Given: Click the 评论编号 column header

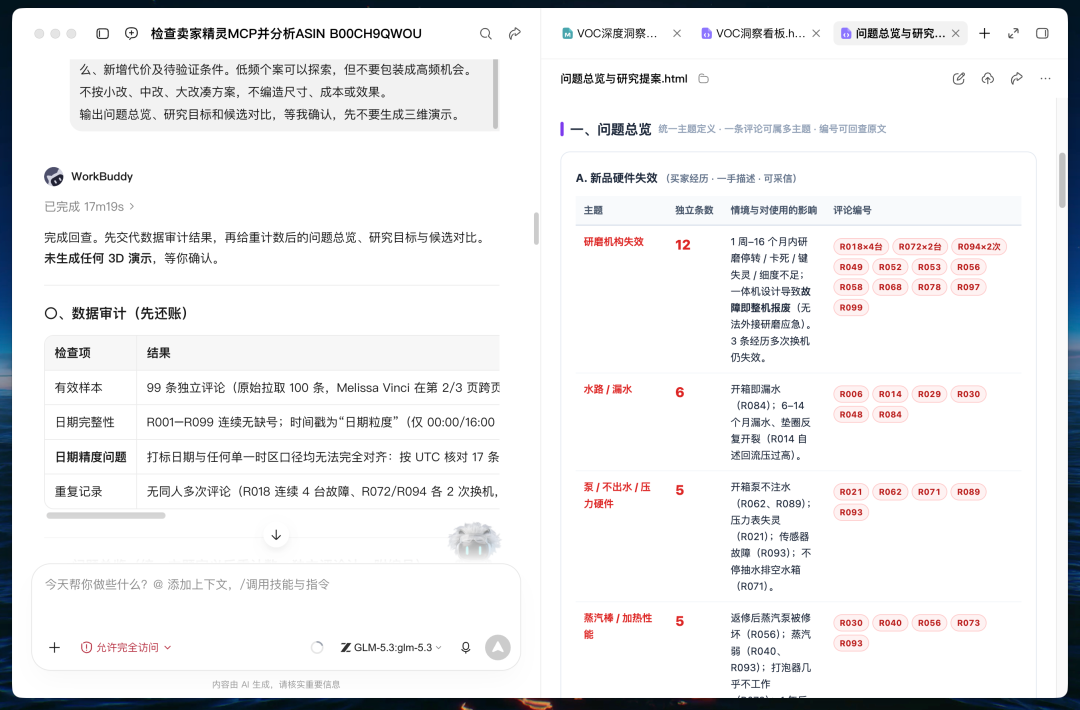Looking at the screenshot, I should [852, 210].
